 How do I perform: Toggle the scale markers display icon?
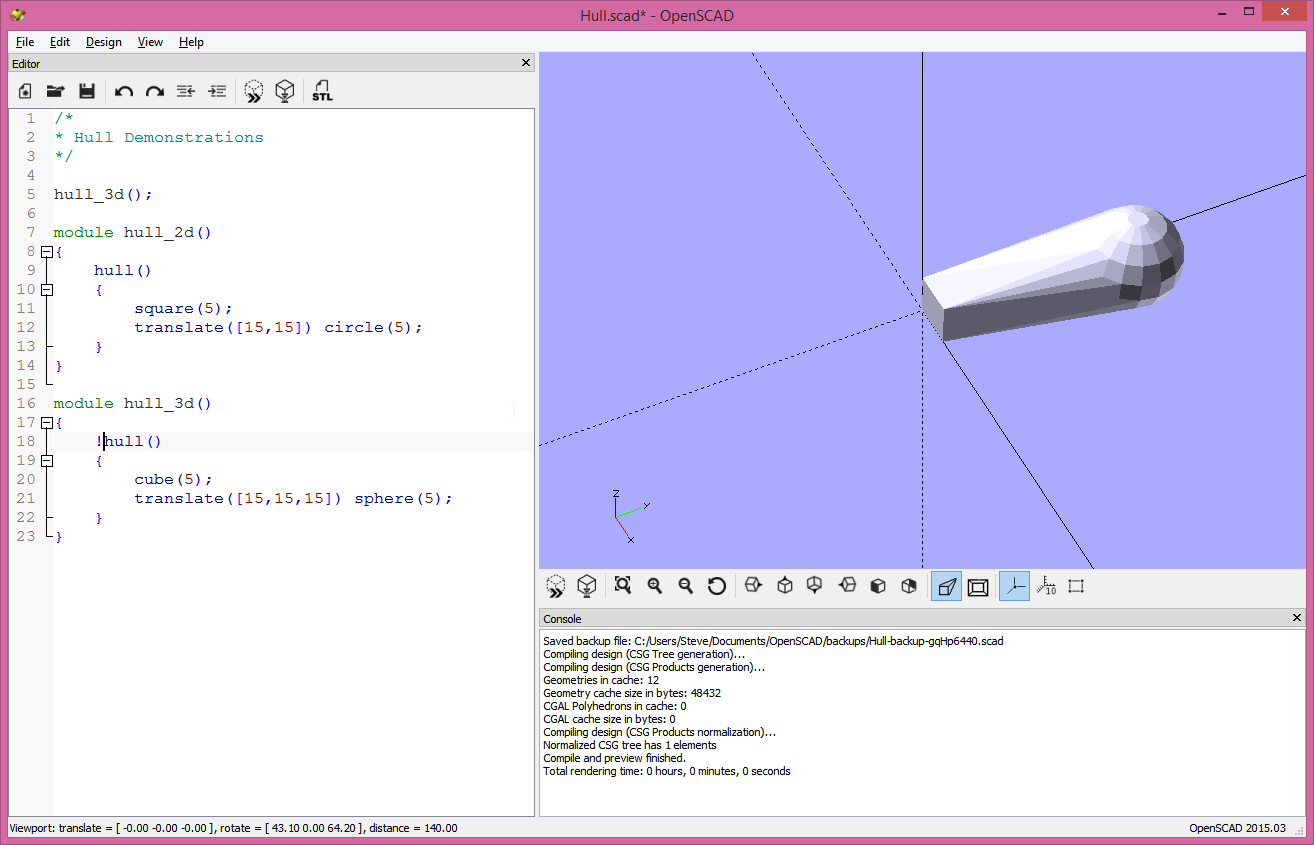coord(1046,586)
